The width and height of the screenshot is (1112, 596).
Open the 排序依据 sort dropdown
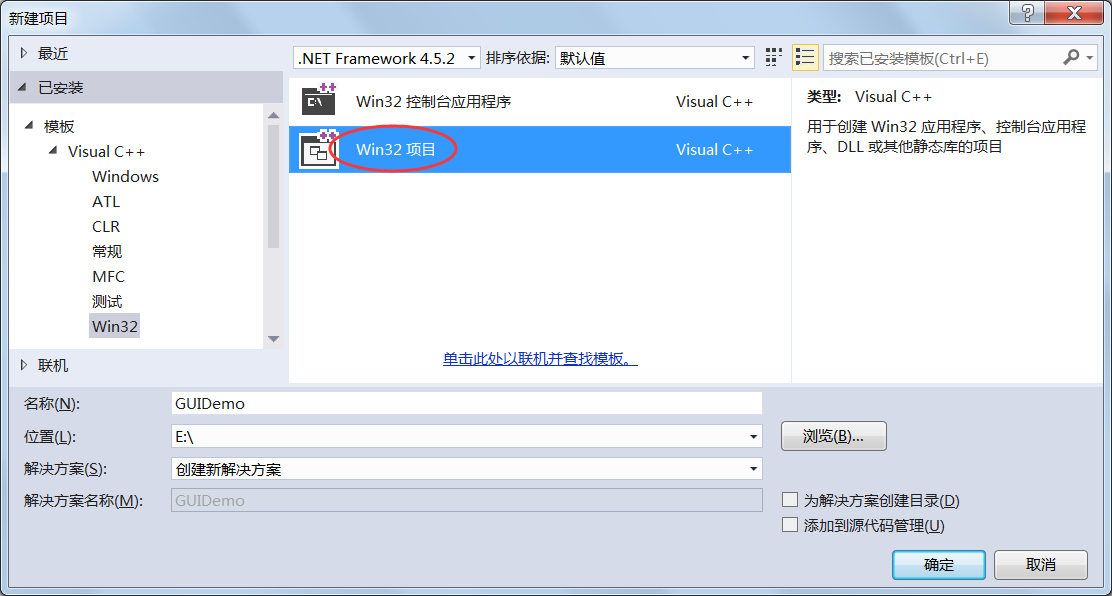(655, 58)
